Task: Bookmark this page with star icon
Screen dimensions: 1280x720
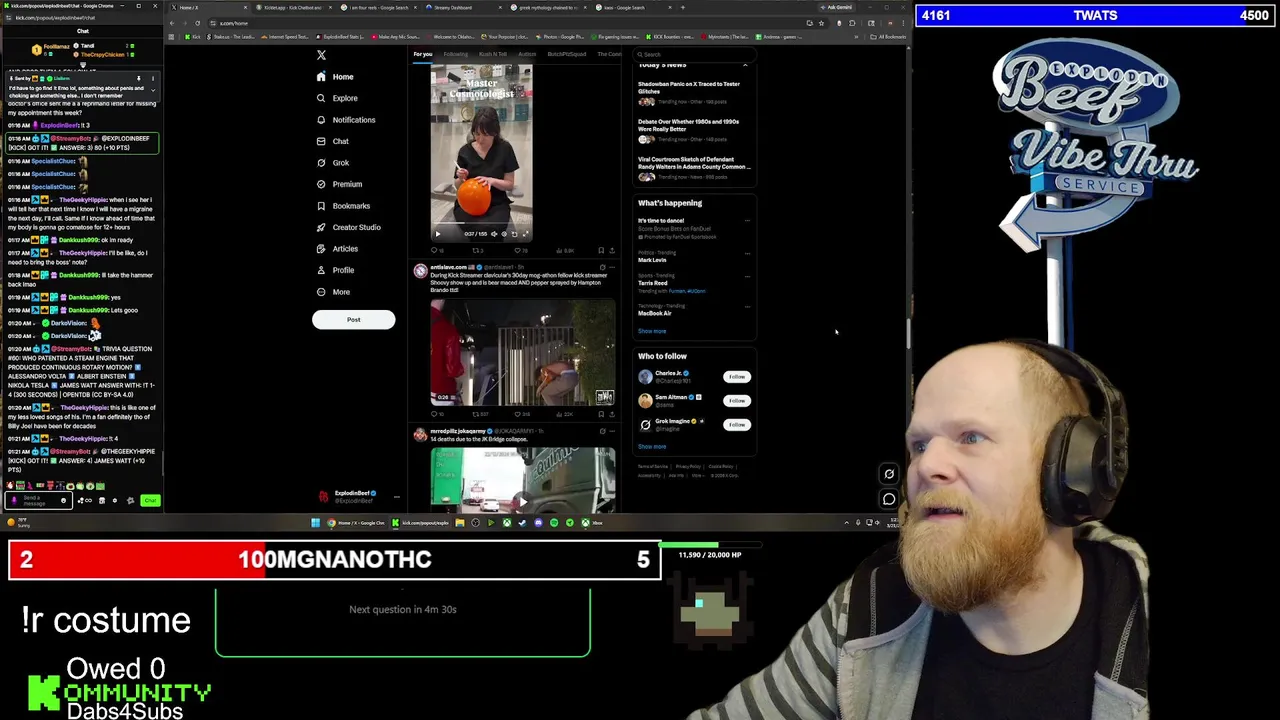Action: tap(821, 23)
